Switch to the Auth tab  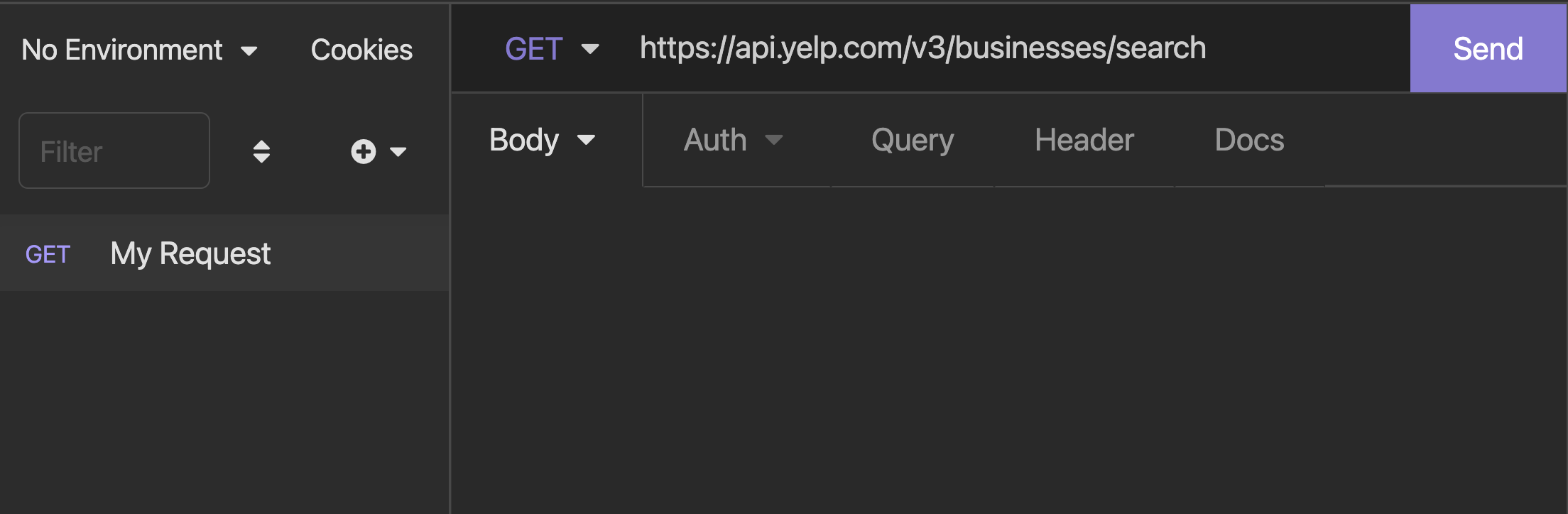coord(734,140)
